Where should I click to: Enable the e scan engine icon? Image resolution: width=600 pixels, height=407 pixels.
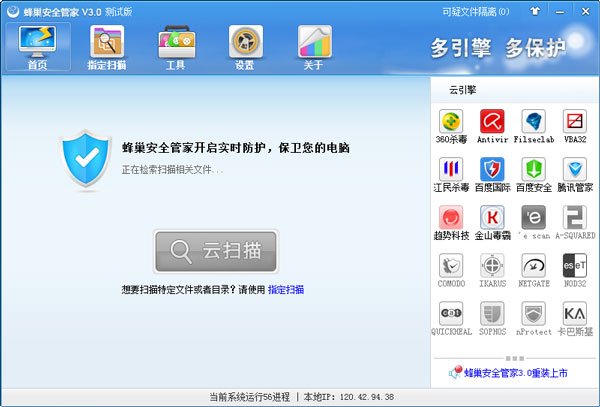tap(534, 218)
